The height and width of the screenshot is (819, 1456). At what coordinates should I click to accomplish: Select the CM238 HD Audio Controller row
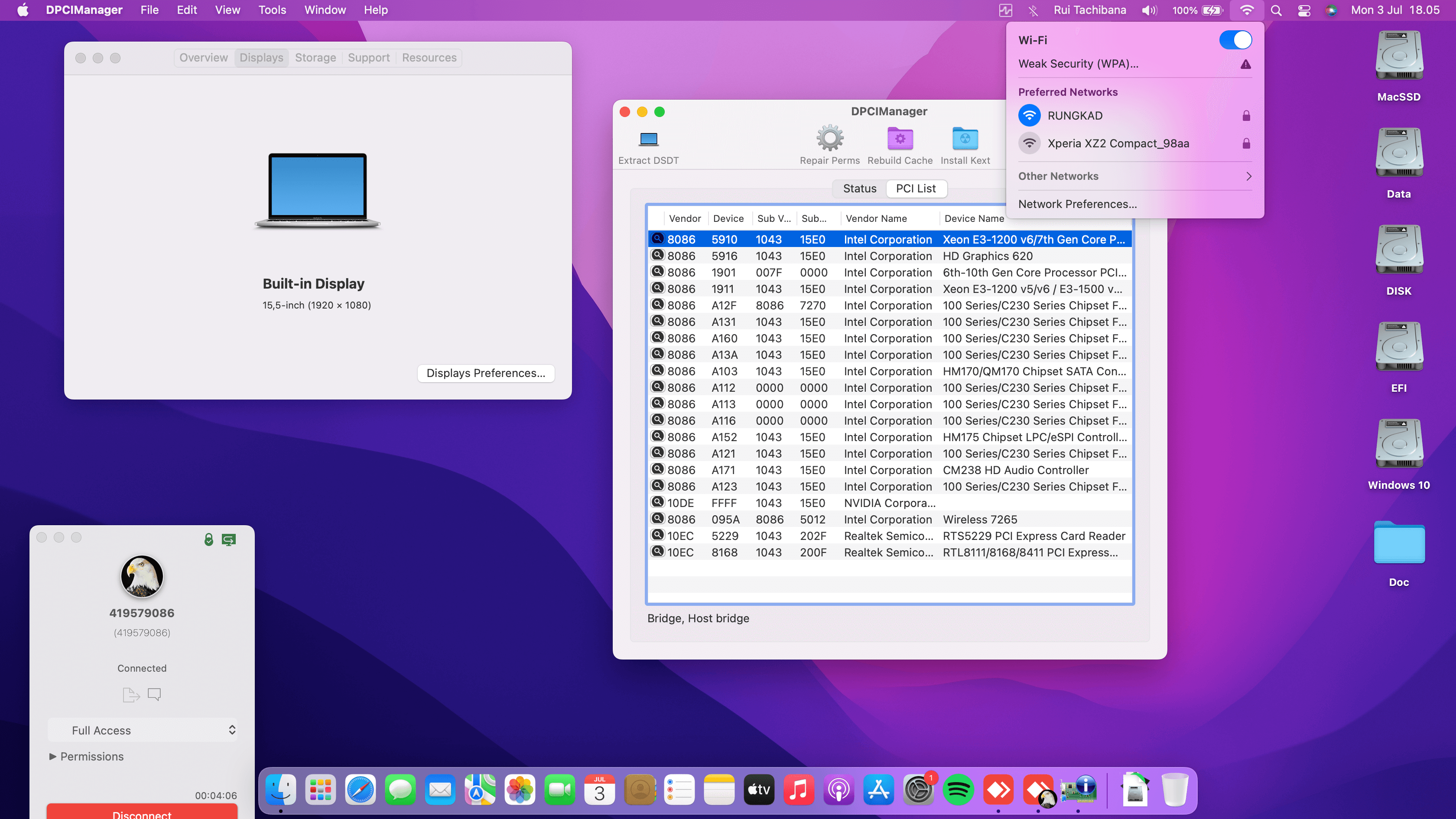890,470
